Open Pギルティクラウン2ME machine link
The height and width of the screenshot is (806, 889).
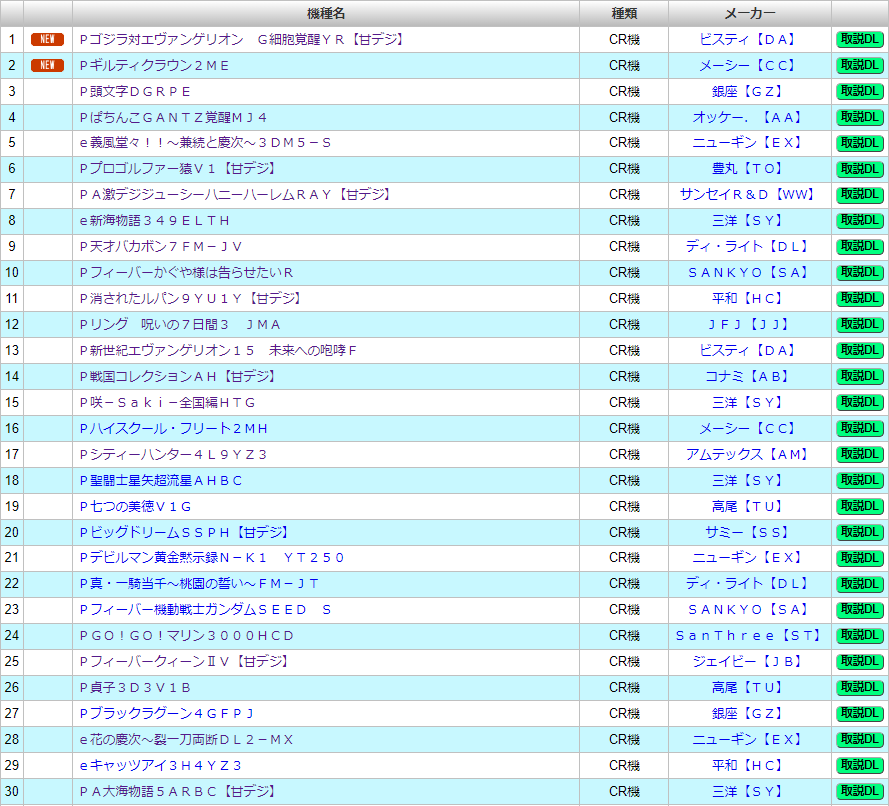pyautogui.click(x=154, y=65)
